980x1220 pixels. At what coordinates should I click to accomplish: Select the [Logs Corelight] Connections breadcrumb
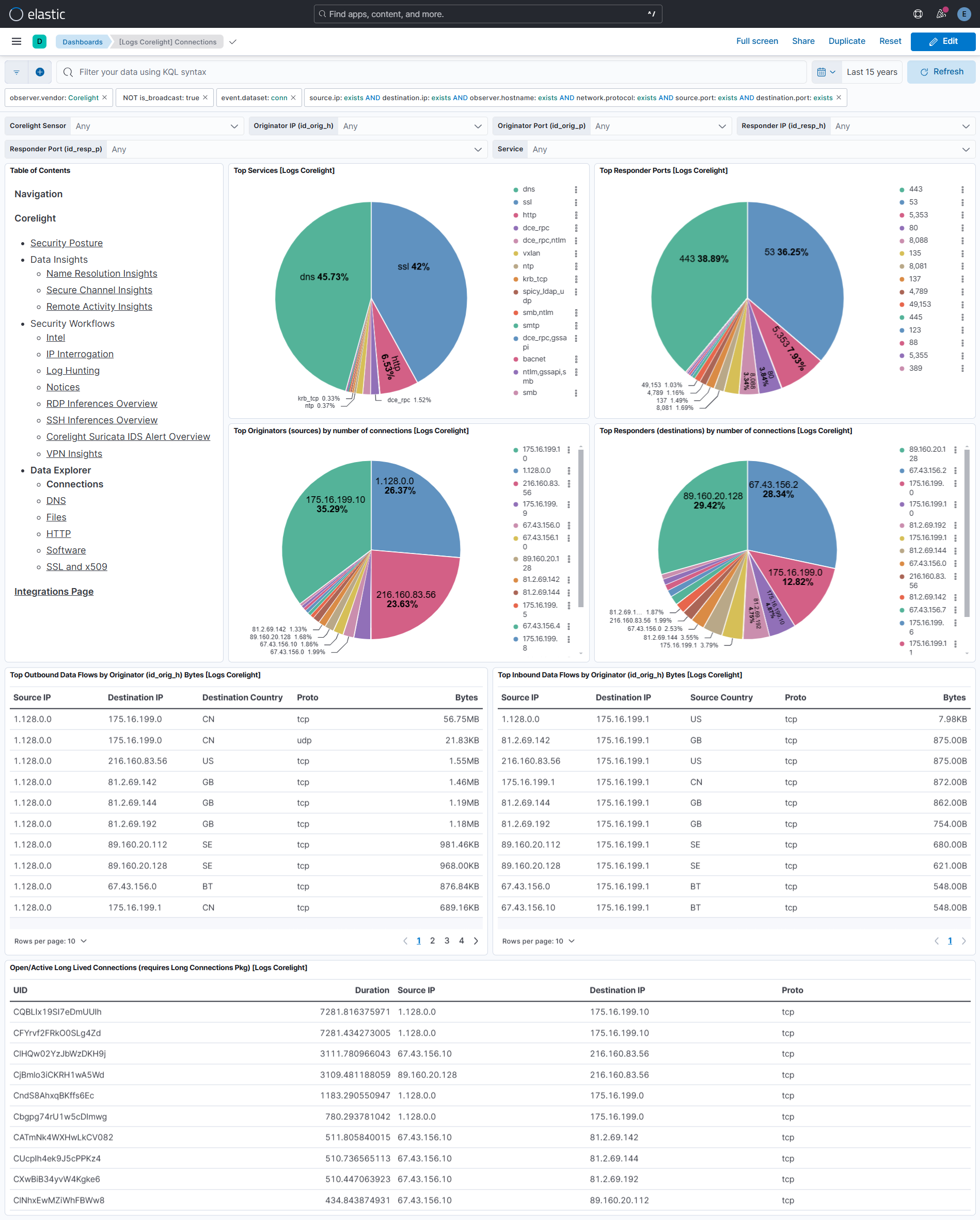click(167, 41)
